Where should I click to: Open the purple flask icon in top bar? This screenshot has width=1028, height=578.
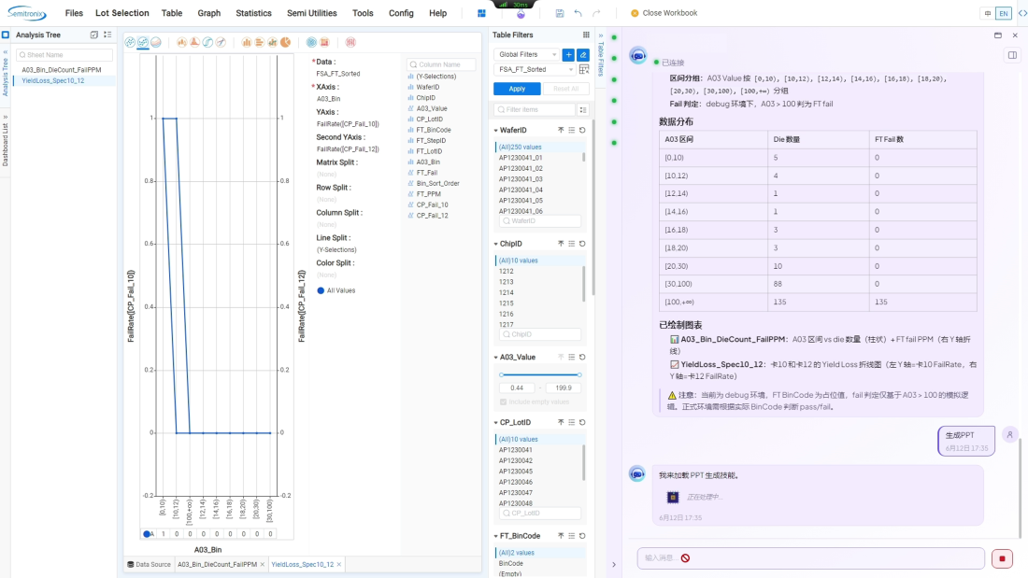[x=521, y=14]
